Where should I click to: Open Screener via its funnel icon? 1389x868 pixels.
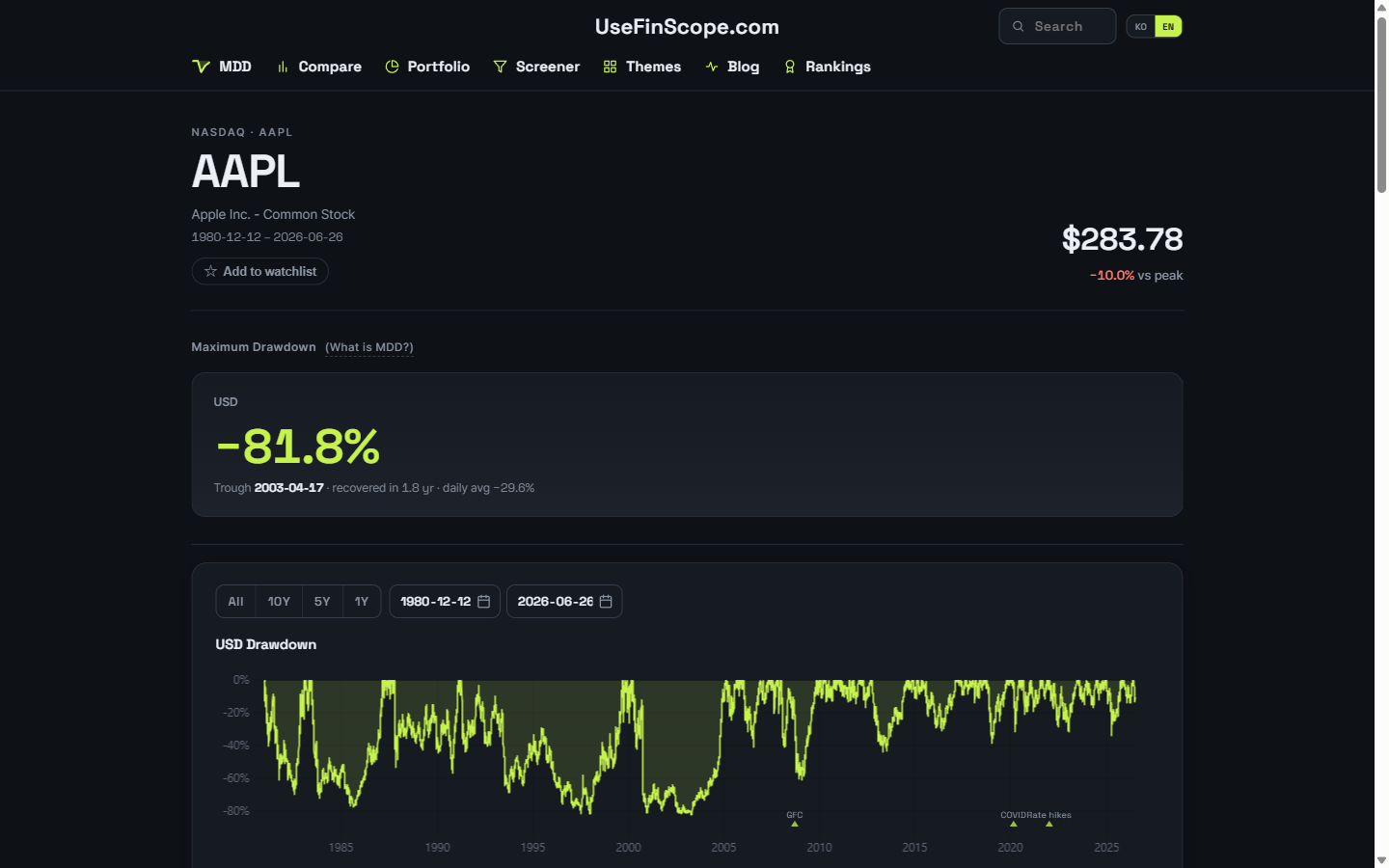coord(500,67)
